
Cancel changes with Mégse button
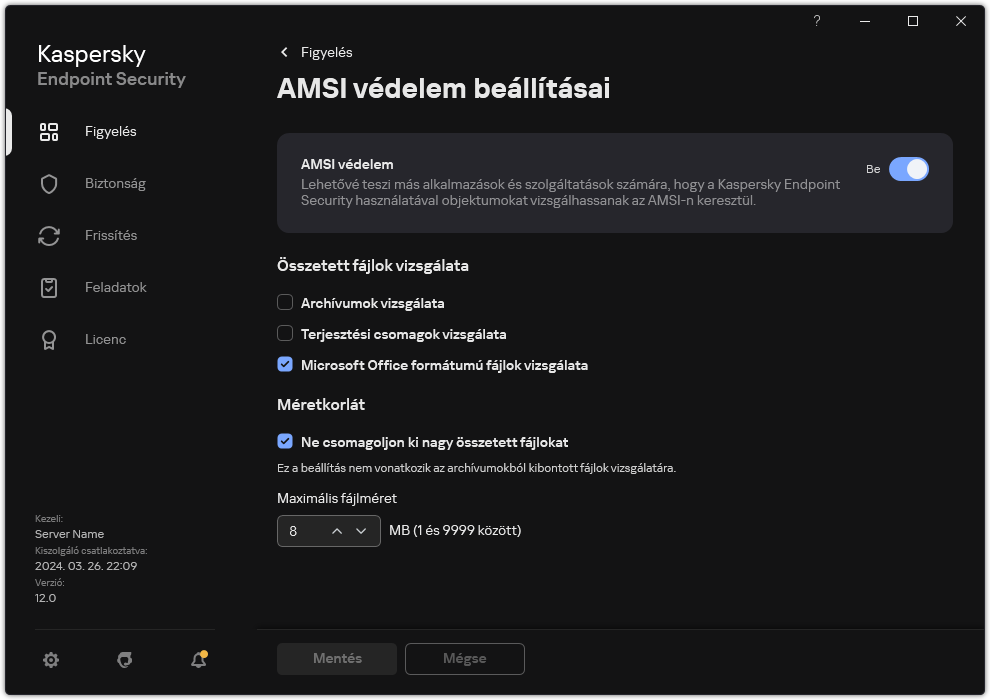[464, 659]
